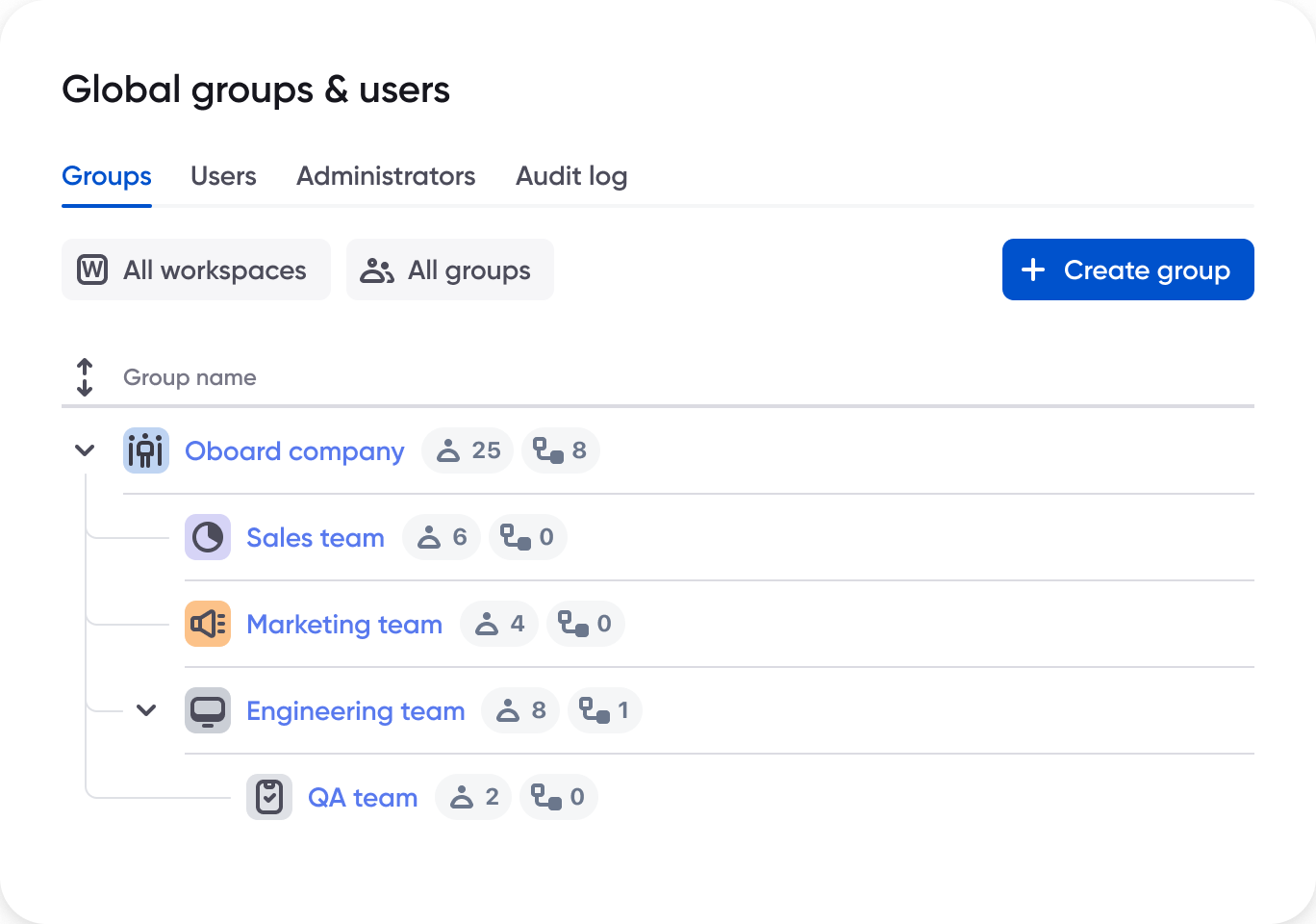Click Oboard company's 25 members badge
The image size is (1316, 924).
point(468,450)
